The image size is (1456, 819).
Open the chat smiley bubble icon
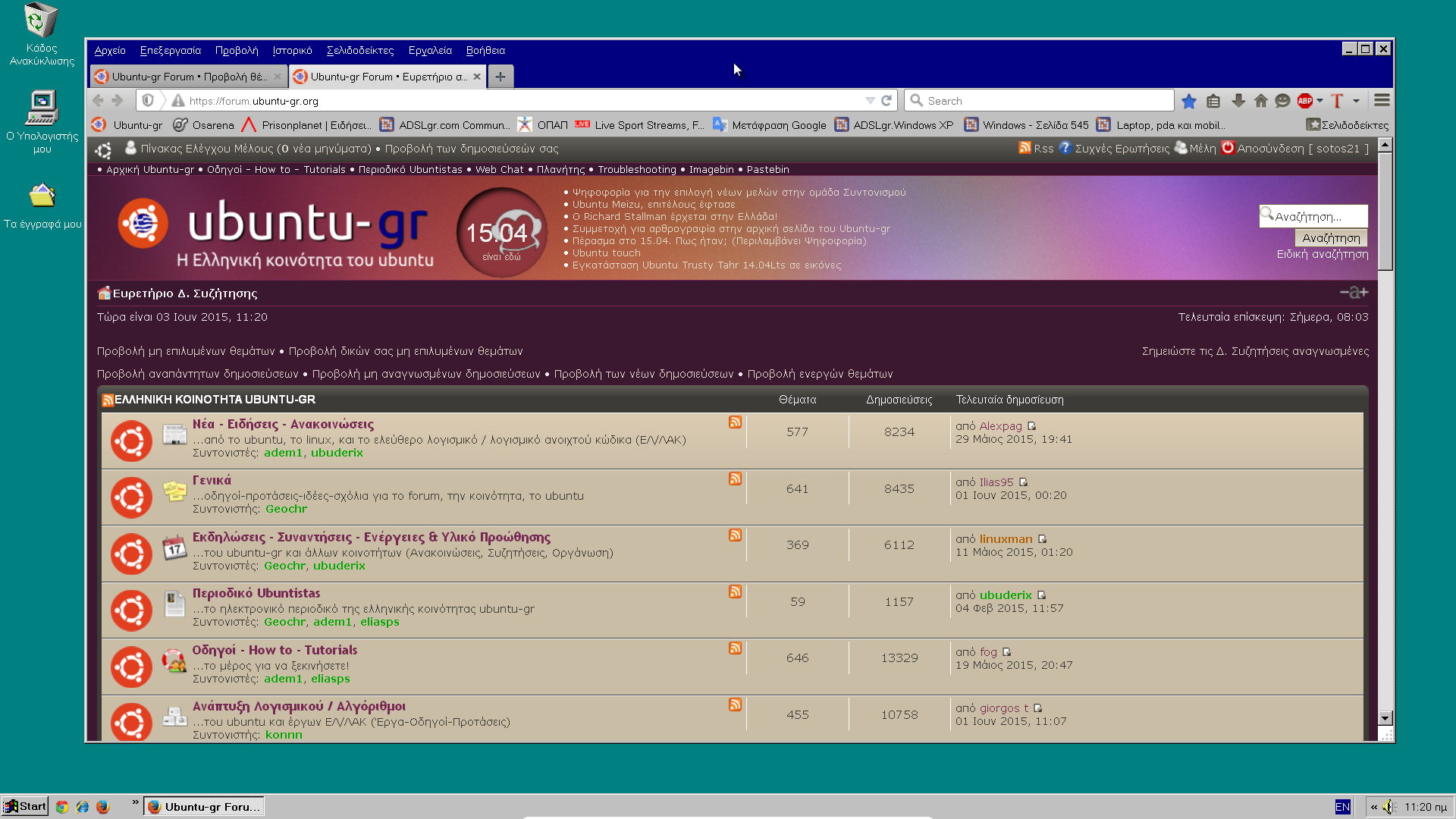(x=1282, y=101)
